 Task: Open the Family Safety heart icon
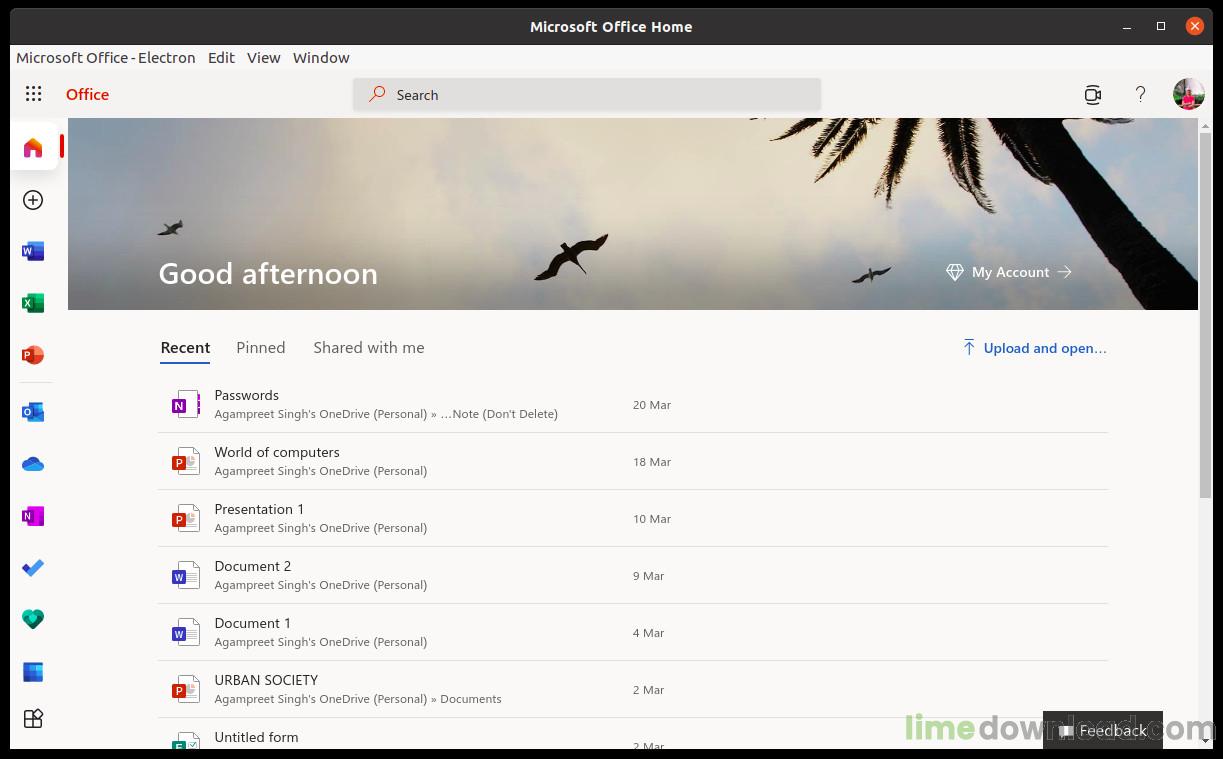pos(33,620)
